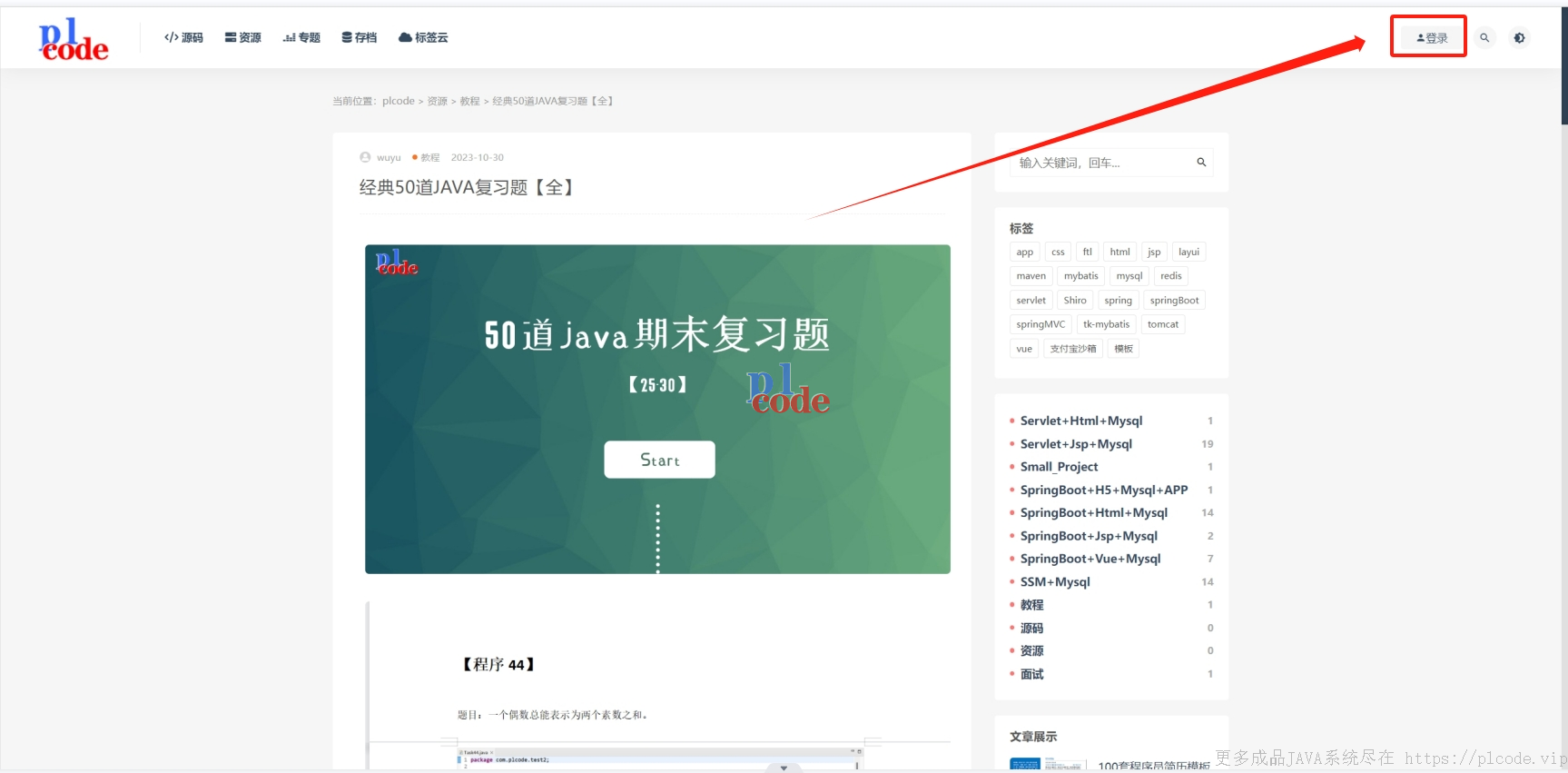
Task: Click the 登录 login button
Action: coord(1432,38)
